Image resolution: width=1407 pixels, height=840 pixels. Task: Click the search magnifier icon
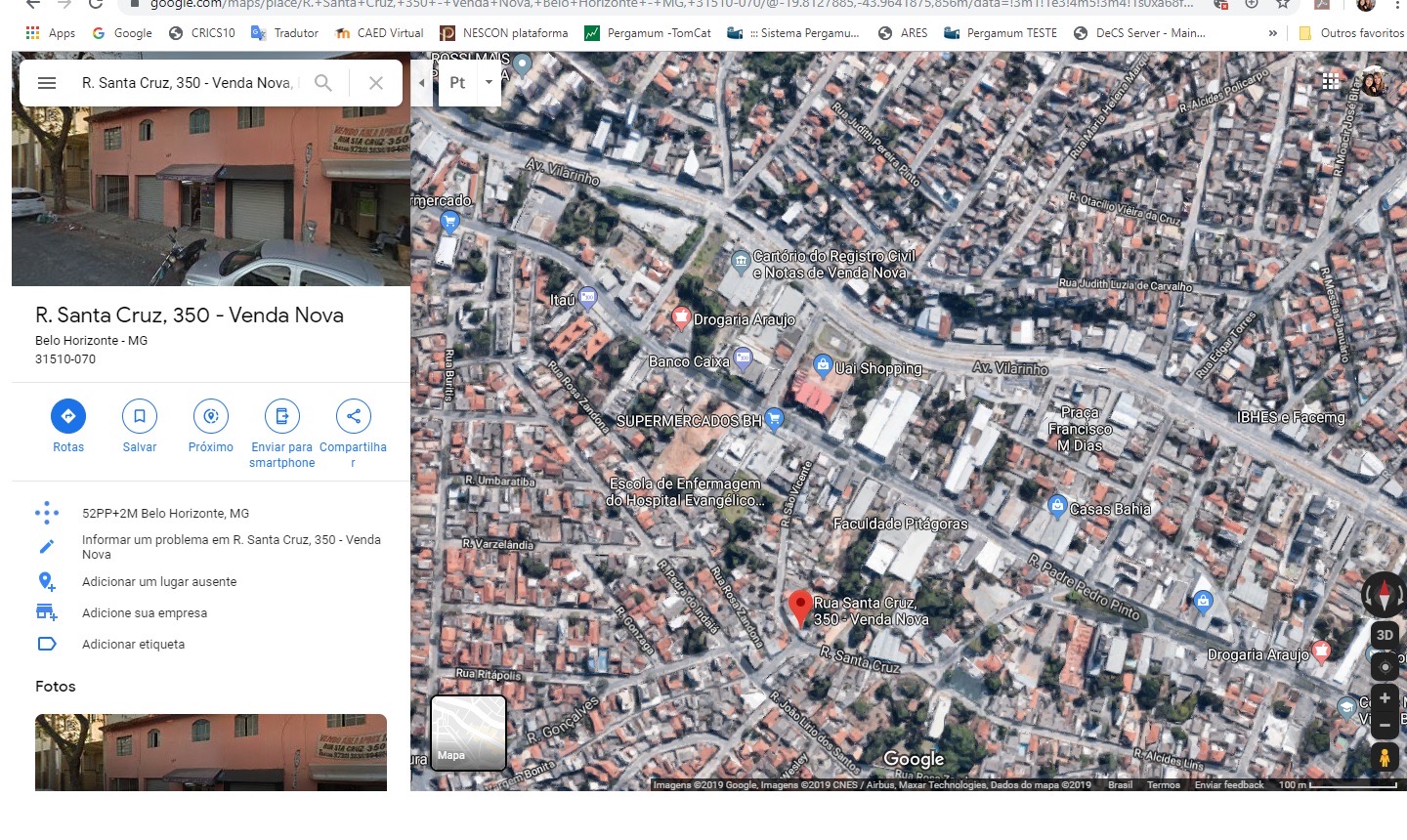click(323, 83)
